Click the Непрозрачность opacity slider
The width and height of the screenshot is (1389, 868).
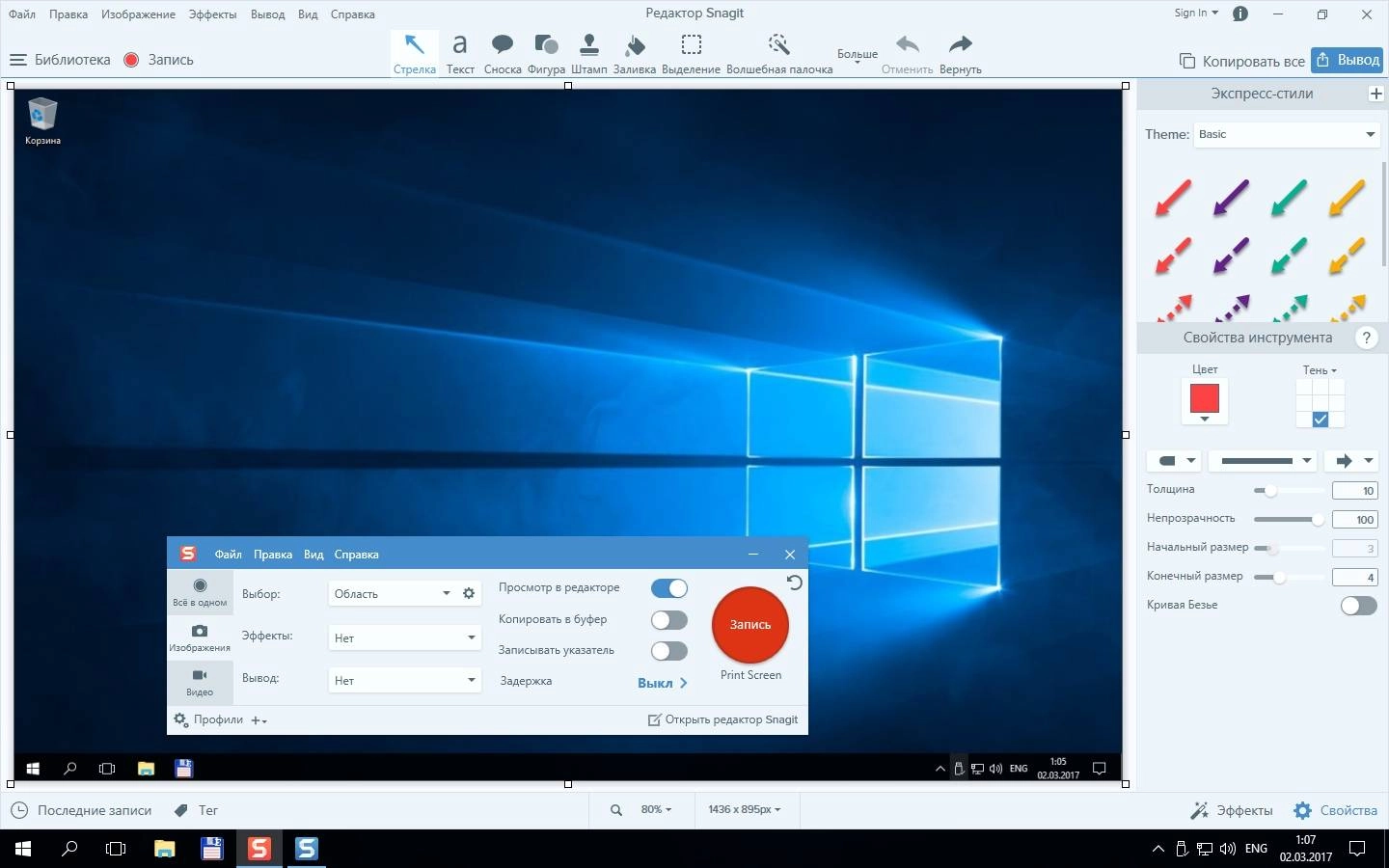(1289, 520)
